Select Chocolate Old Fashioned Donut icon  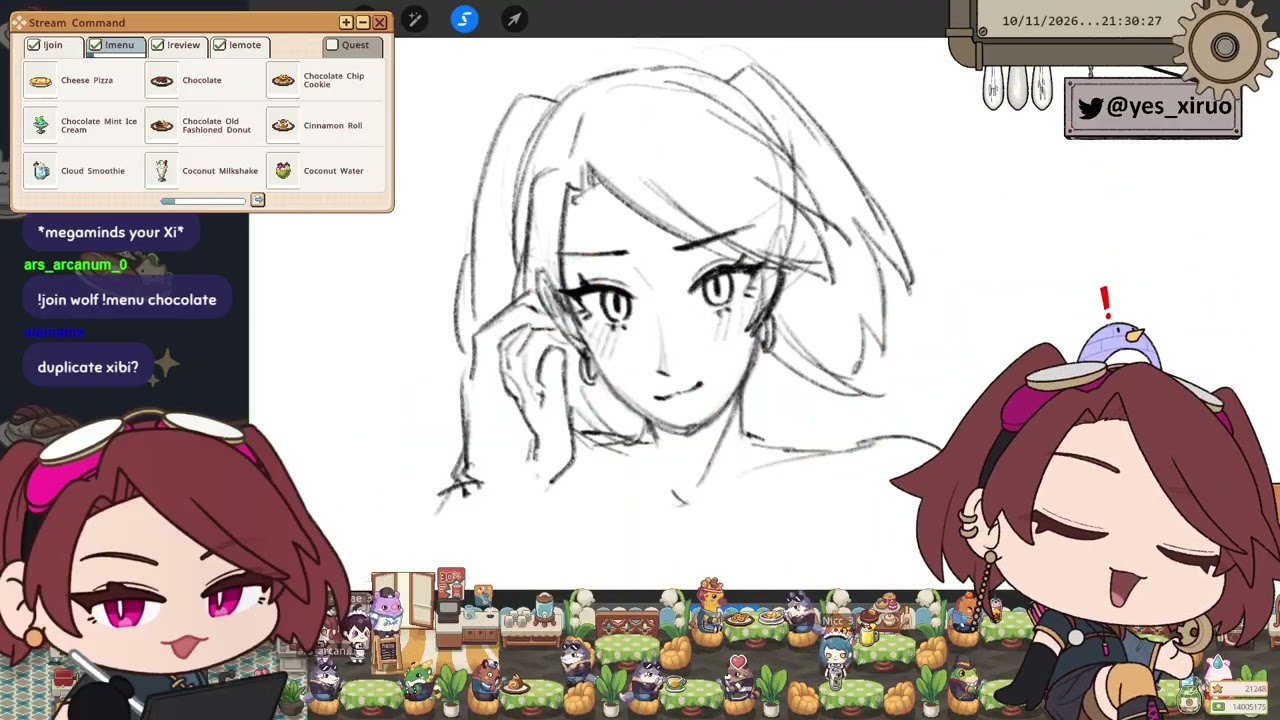coord(162,126)
